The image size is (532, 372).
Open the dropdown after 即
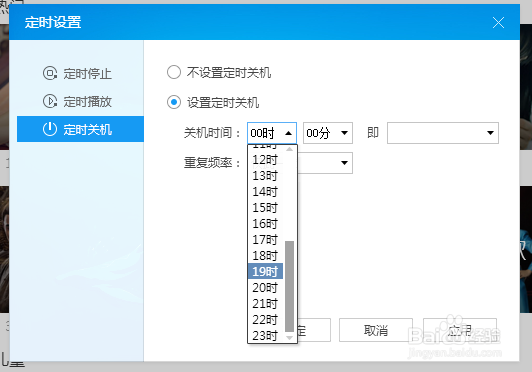coord(443,133)
